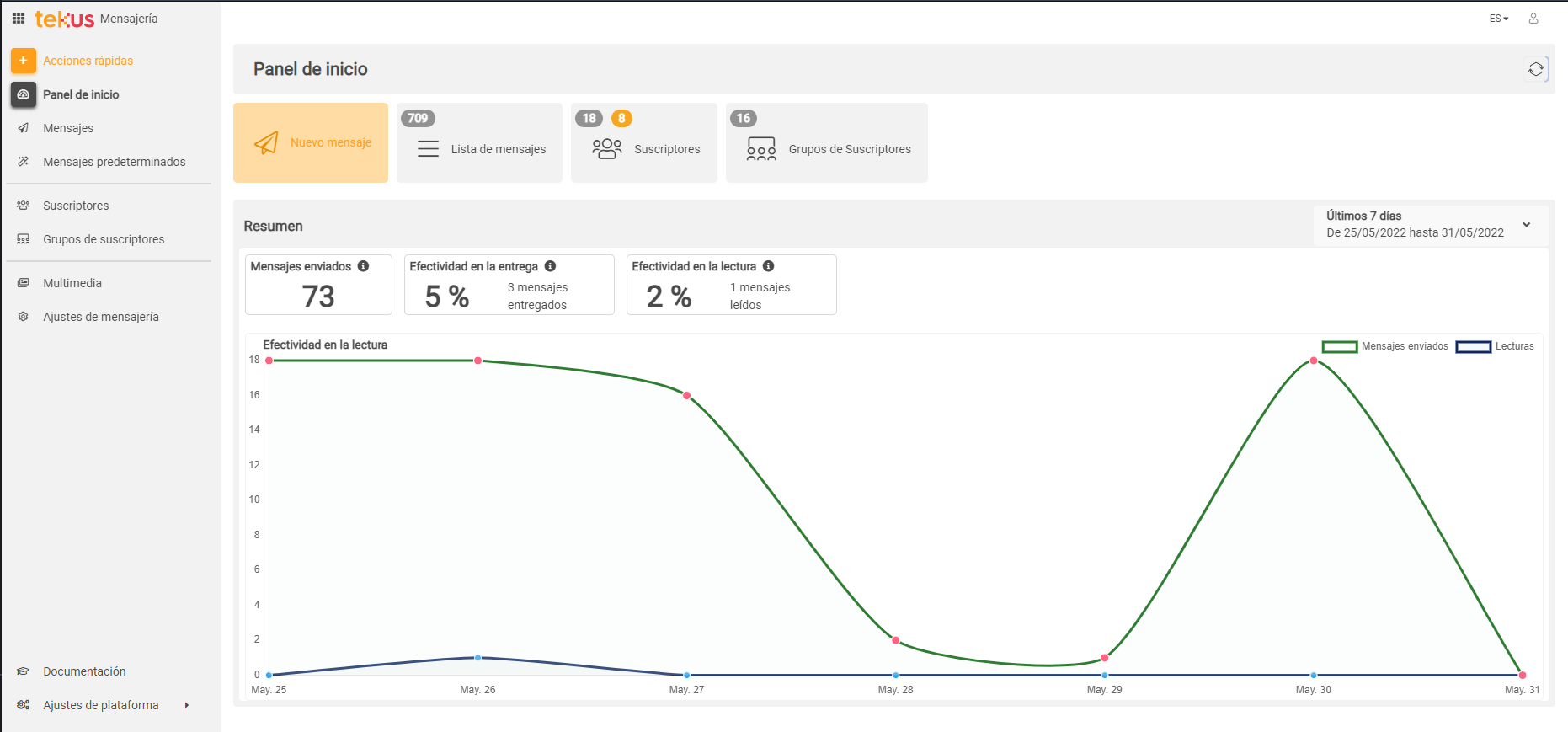Open Grupos de Suscriptores card

826,143
